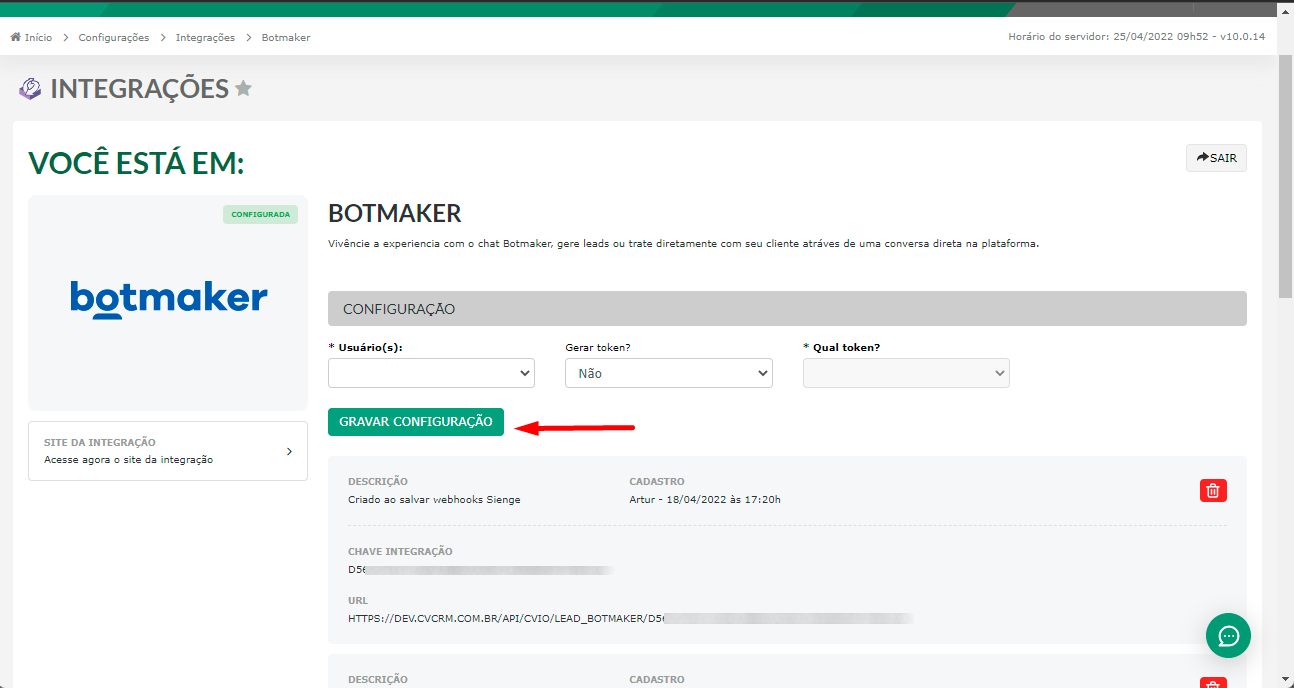
Task: Click chevron on Site da Integração
Action: pos(289,451)
